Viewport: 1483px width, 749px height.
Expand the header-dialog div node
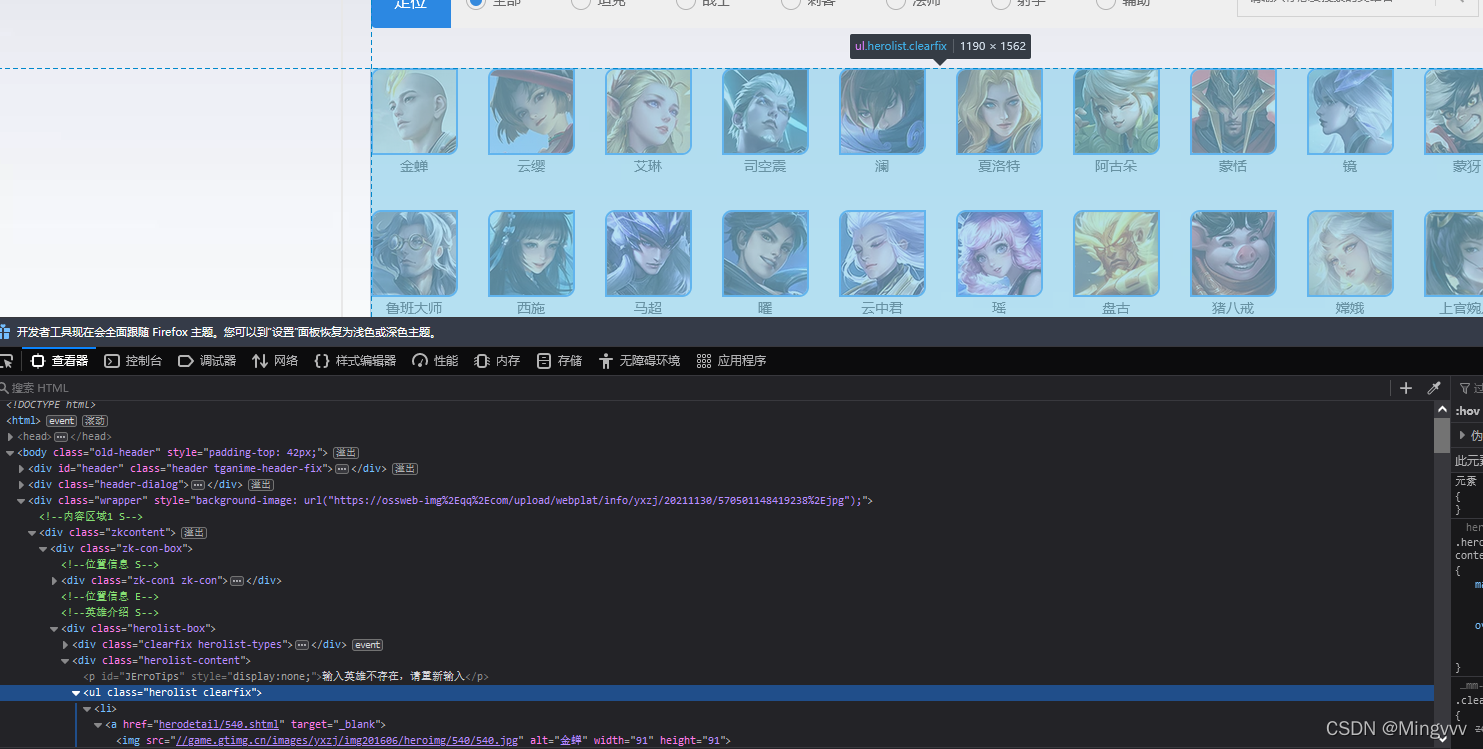coord(22,485)
